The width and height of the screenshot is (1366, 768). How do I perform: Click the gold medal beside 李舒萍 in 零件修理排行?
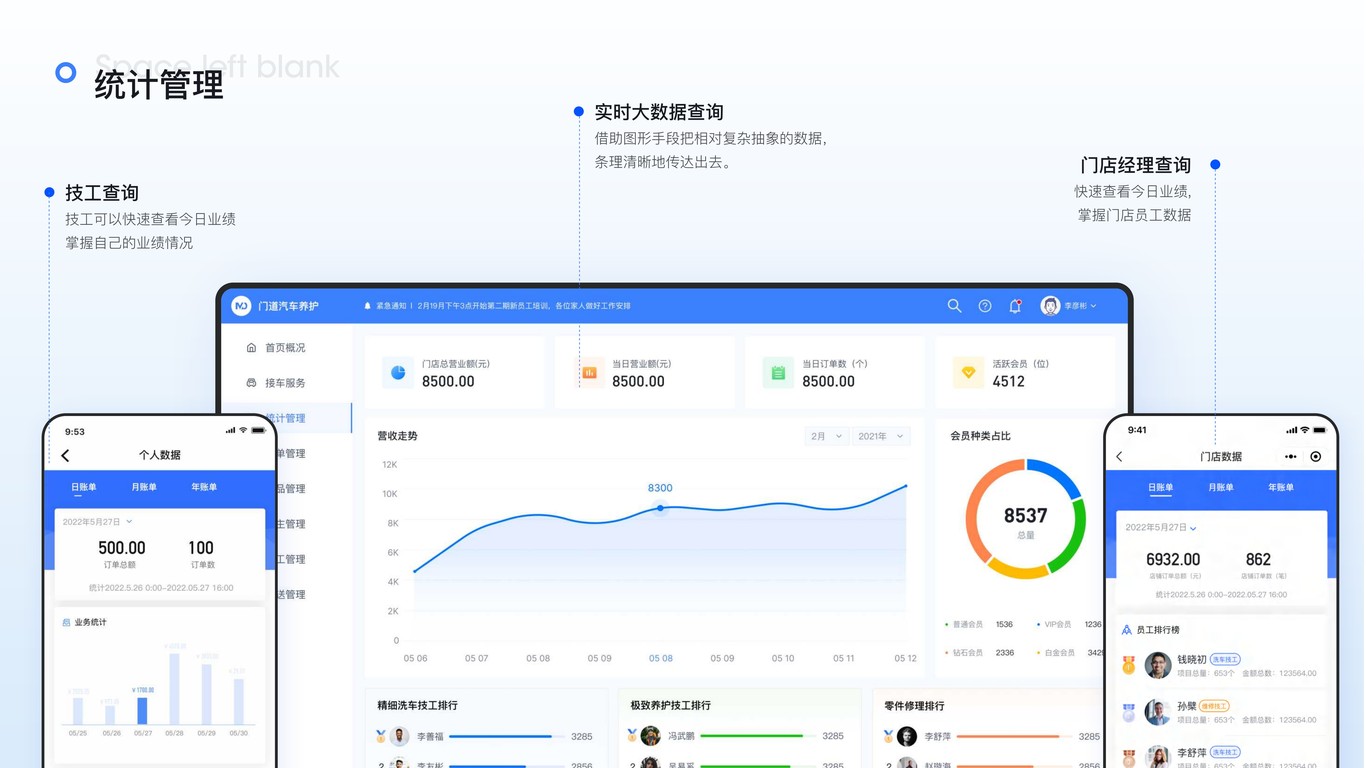888,737
